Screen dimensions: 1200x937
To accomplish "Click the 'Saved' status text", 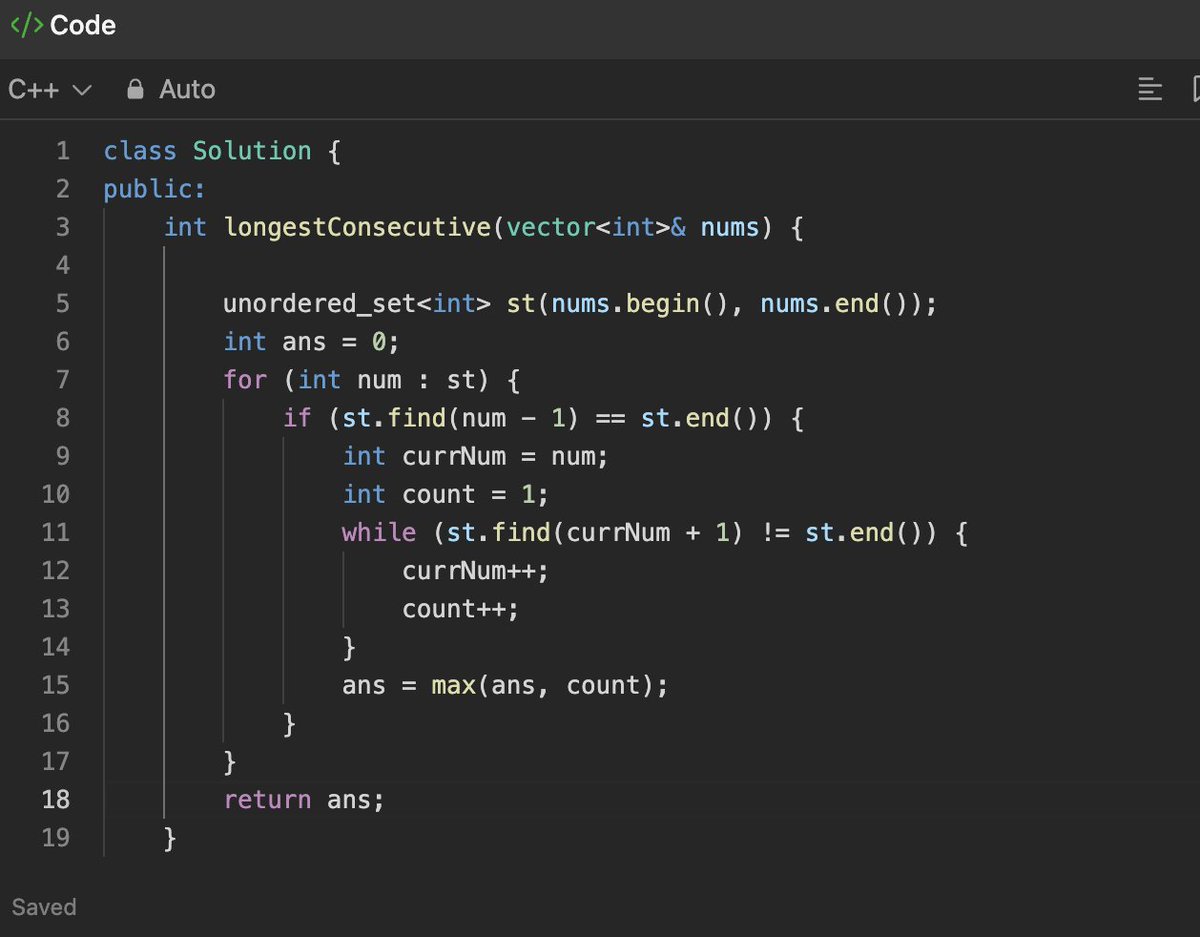I will pyautogui.click(x=44, y=907).
